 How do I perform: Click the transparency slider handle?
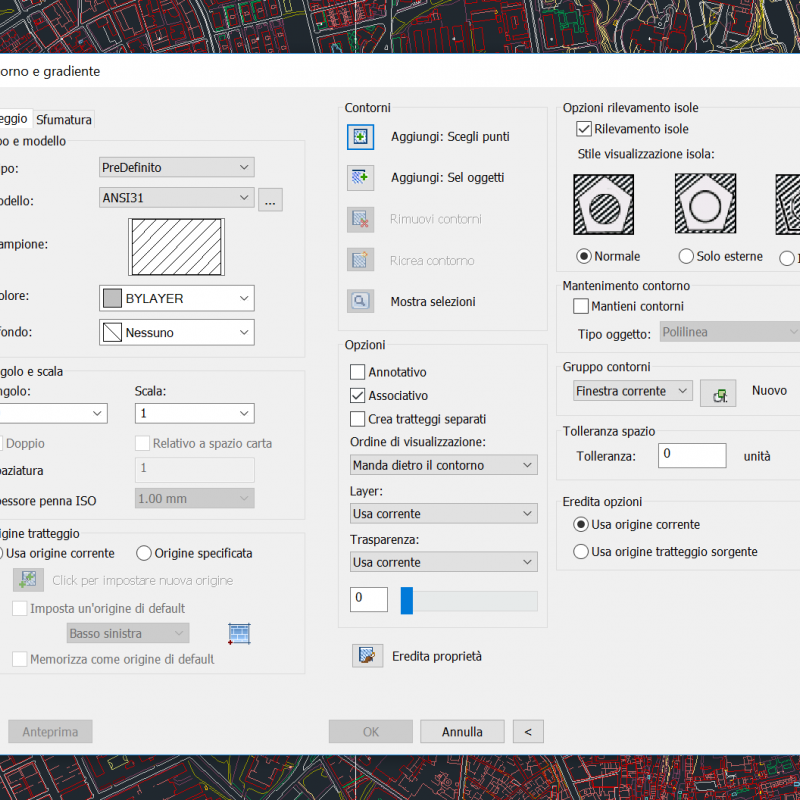point(407,600)
